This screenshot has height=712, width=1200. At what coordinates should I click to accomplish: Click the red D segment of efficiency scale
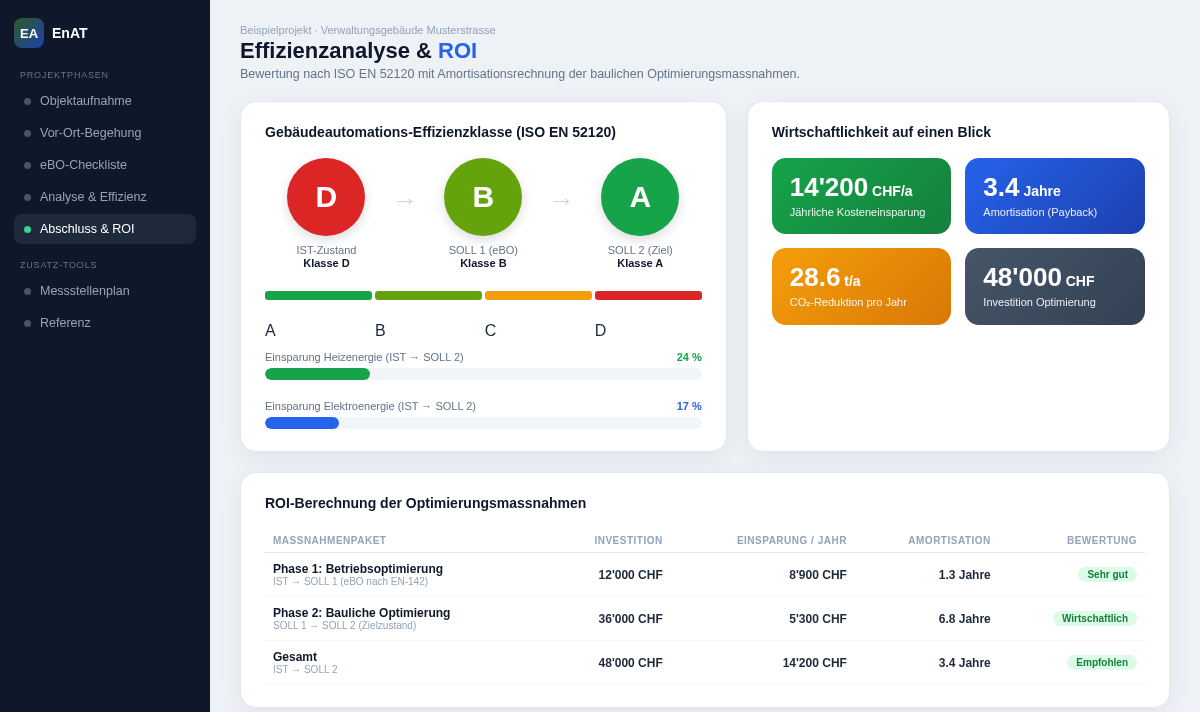(x=648, y=296)
